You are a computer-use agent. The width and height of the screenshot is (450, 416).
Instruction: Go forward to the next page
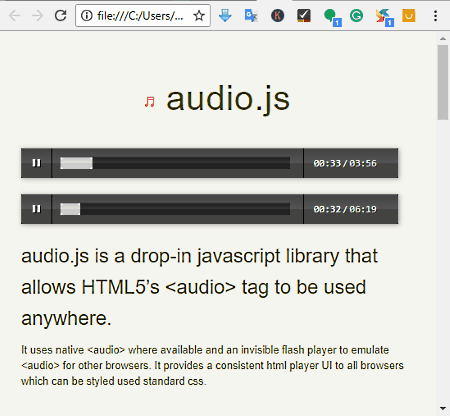pos(38,16)
